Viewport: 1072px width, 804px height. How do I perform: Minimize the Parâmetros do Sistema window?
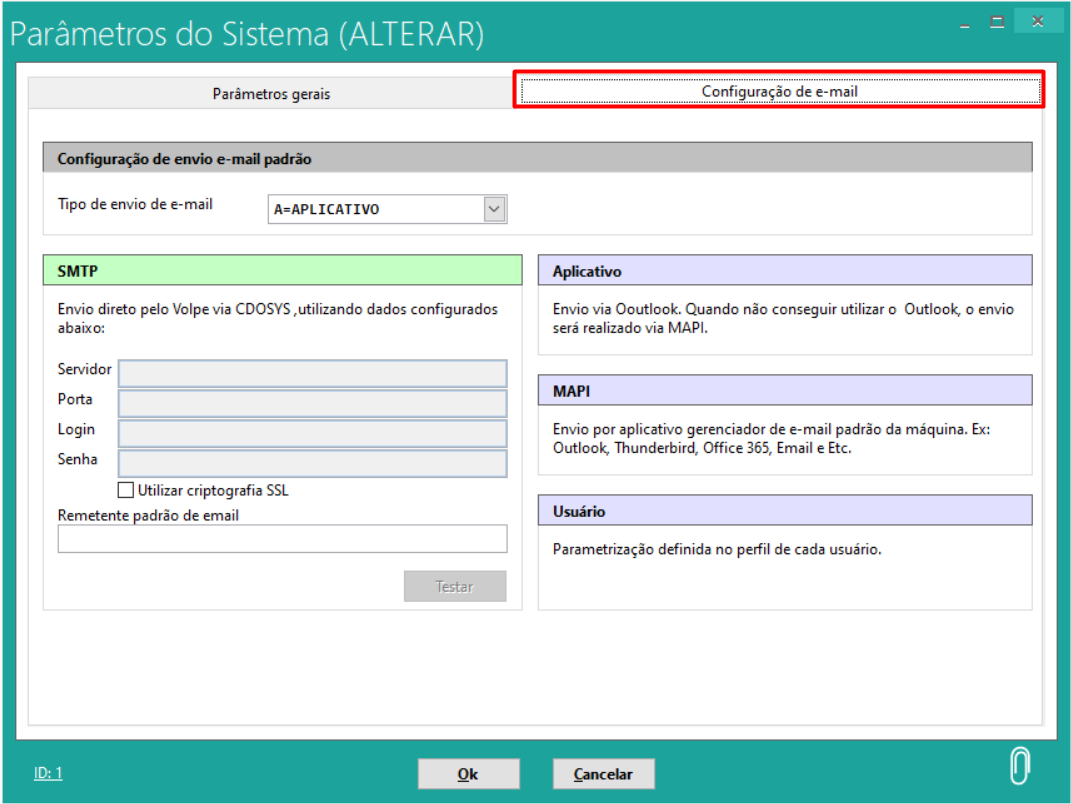[x=965, y=22]
